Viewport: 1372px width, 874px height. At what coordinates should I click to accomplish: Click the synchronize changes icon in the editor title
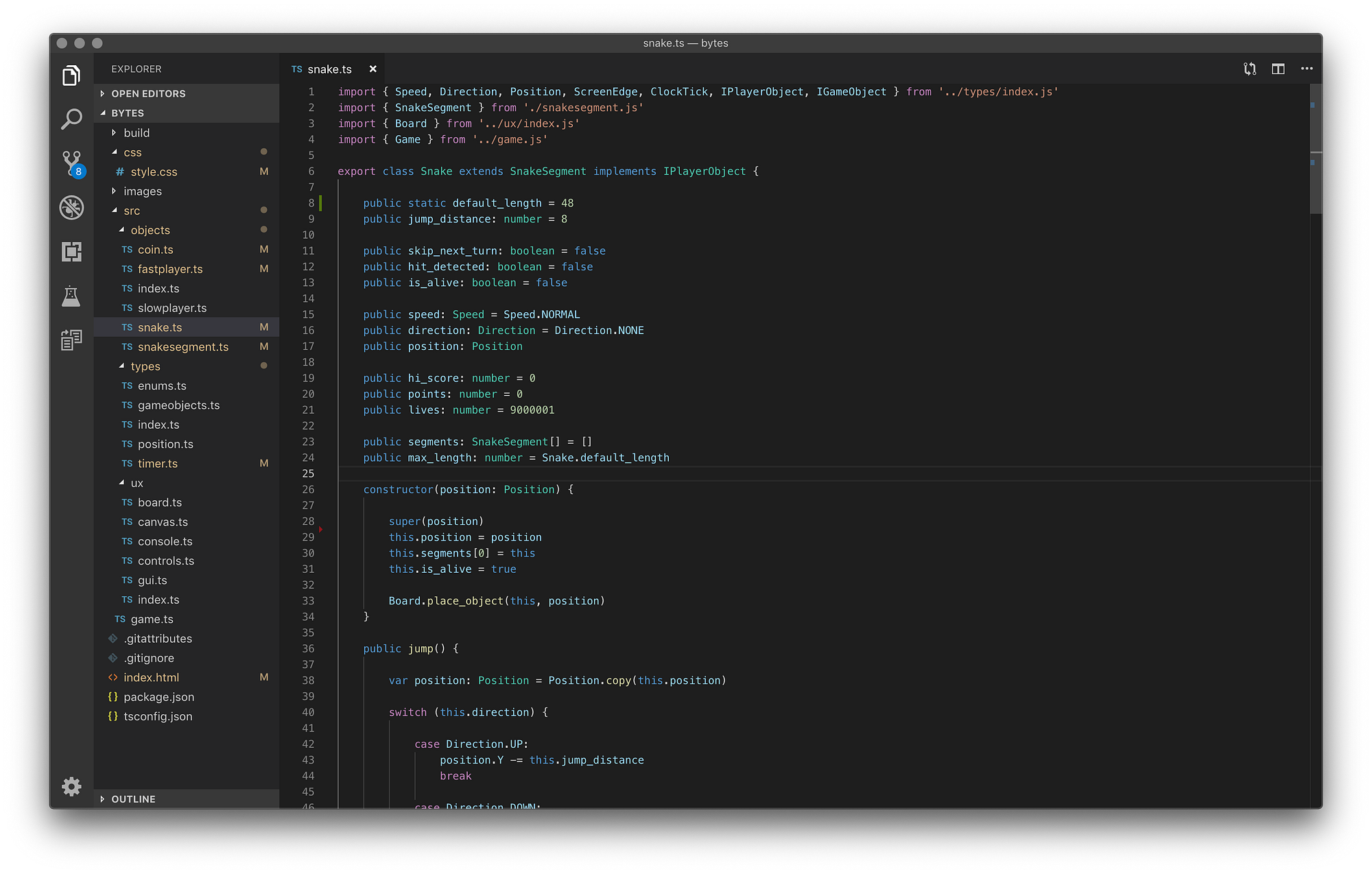click(1249, 69)
